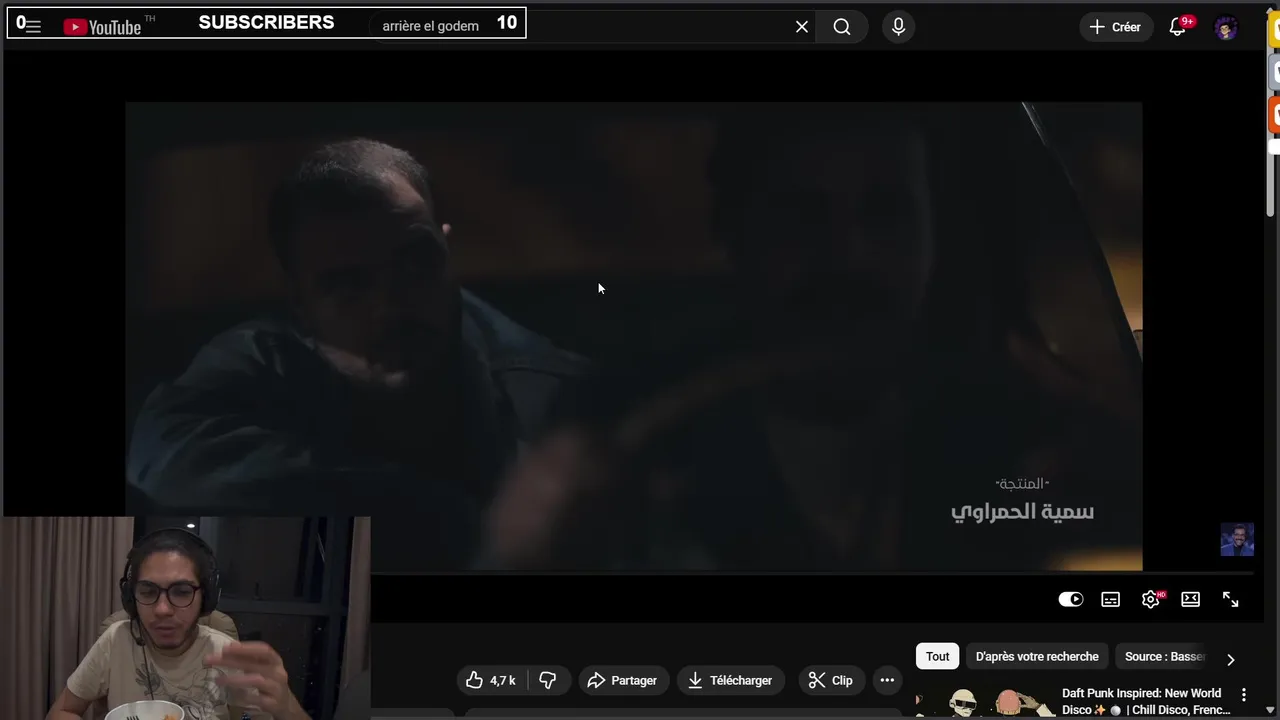Like the video (4,7 k)
The width and height of the screenshot is (1280, 720).
click(491, 680)
